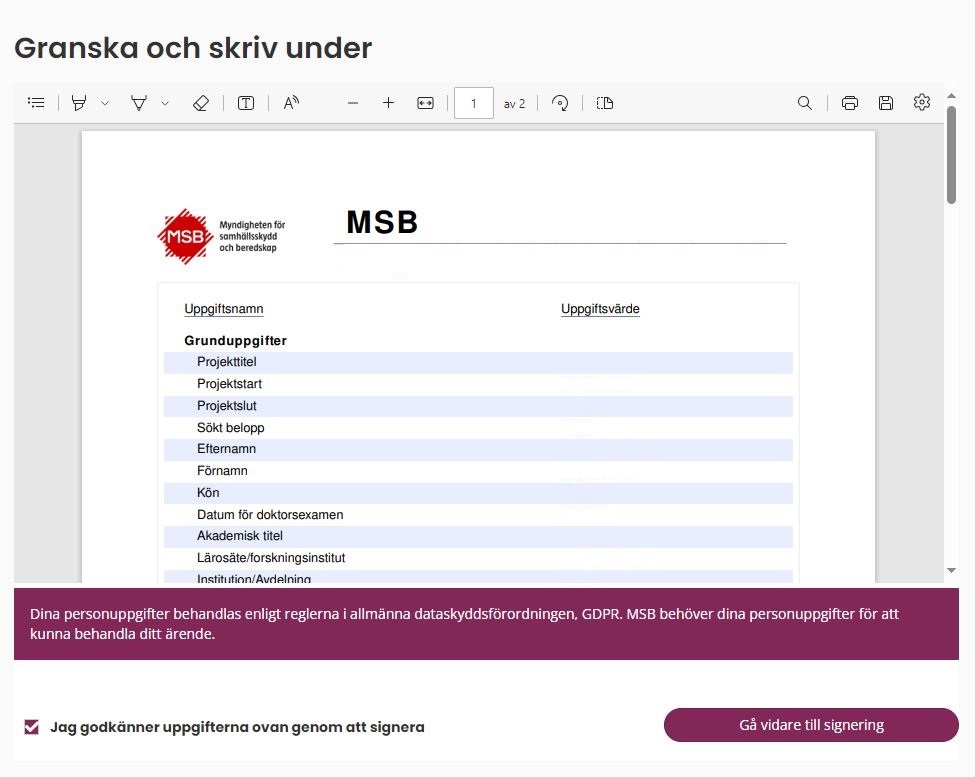Click the Uppgiftsvärde column header
Viewport: 975px width, 777px height.
point(600,309)
